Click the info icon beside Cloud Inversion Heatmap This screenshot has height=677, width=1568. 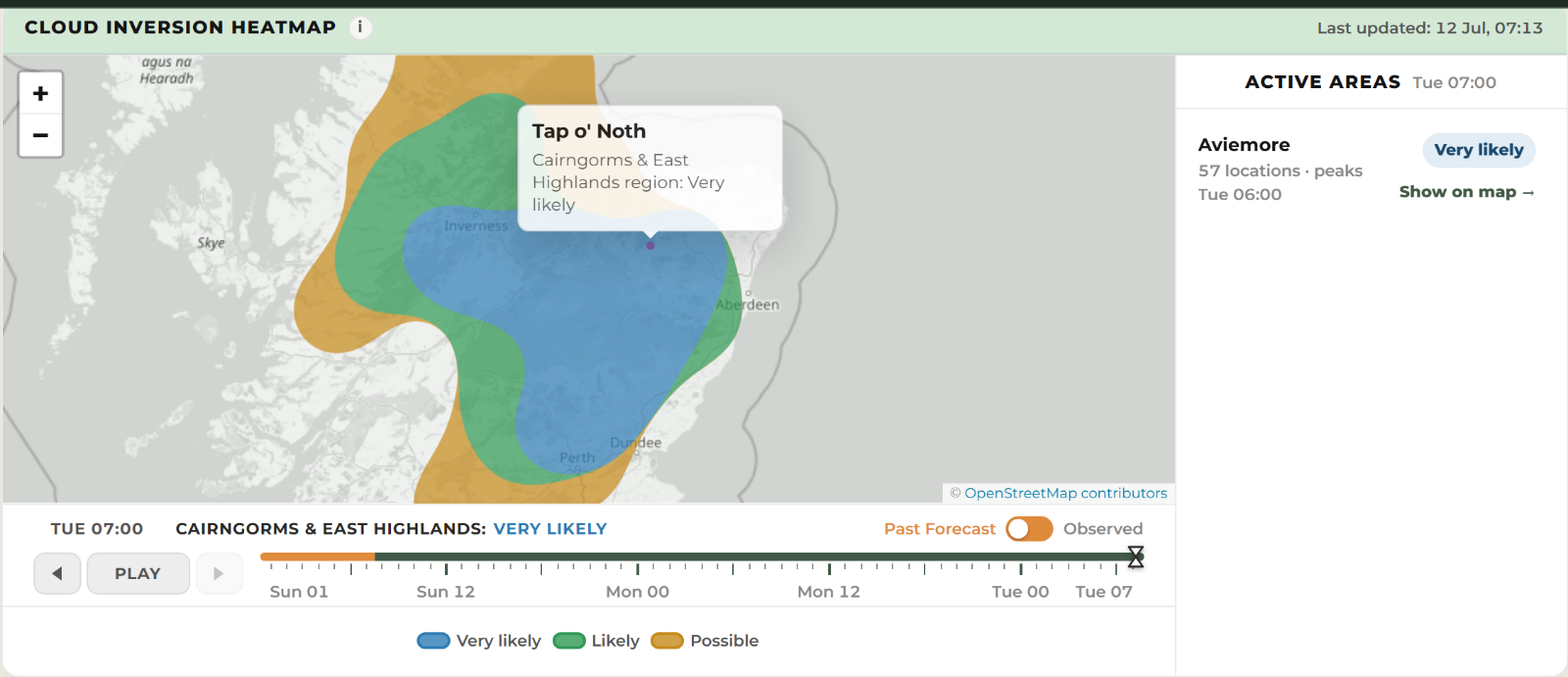(360, 27)
